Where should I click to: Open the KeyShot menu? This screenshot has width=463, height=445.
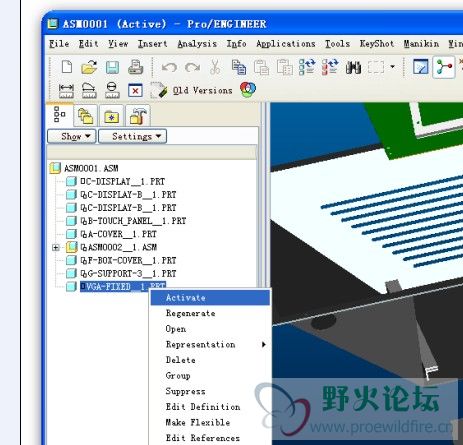pyautogui.click(x=377, y=44)
